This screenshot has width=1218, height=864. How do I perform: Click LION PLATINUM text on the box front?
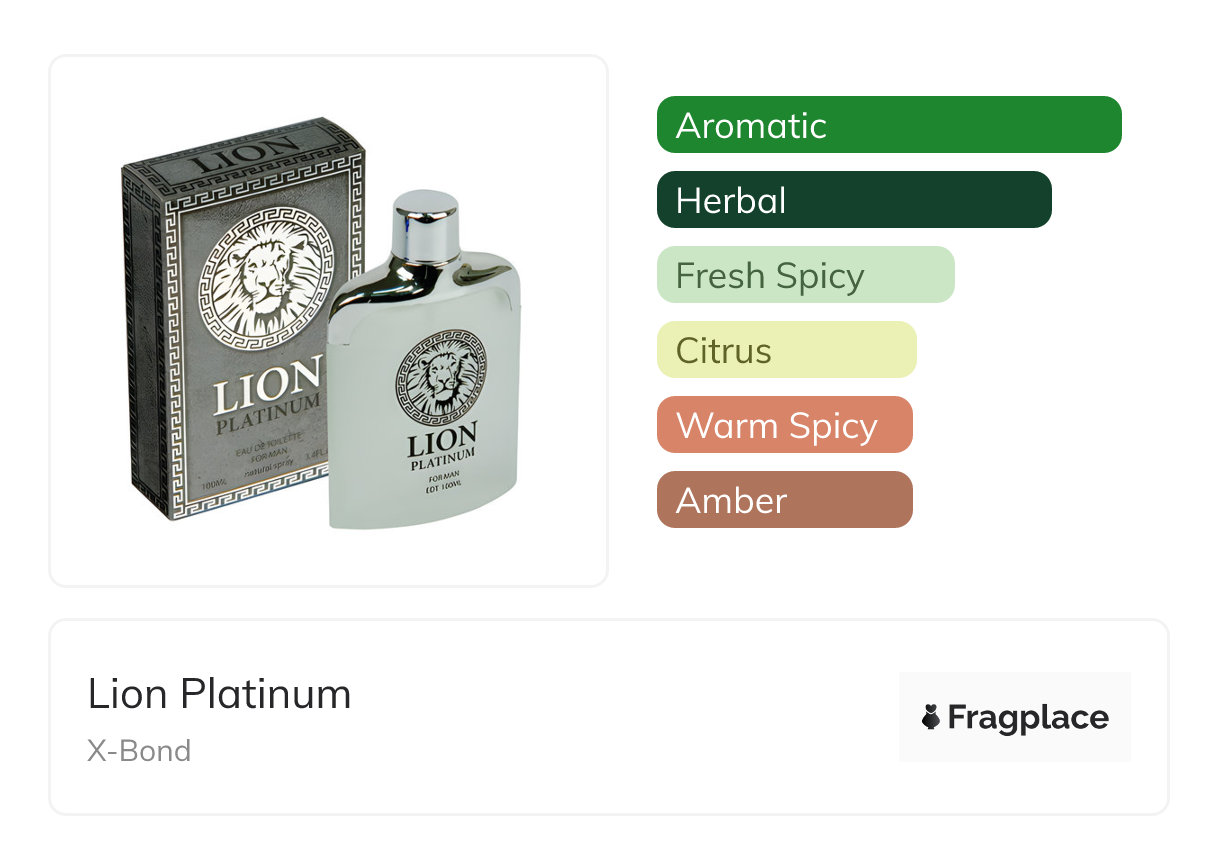[268, 395]
